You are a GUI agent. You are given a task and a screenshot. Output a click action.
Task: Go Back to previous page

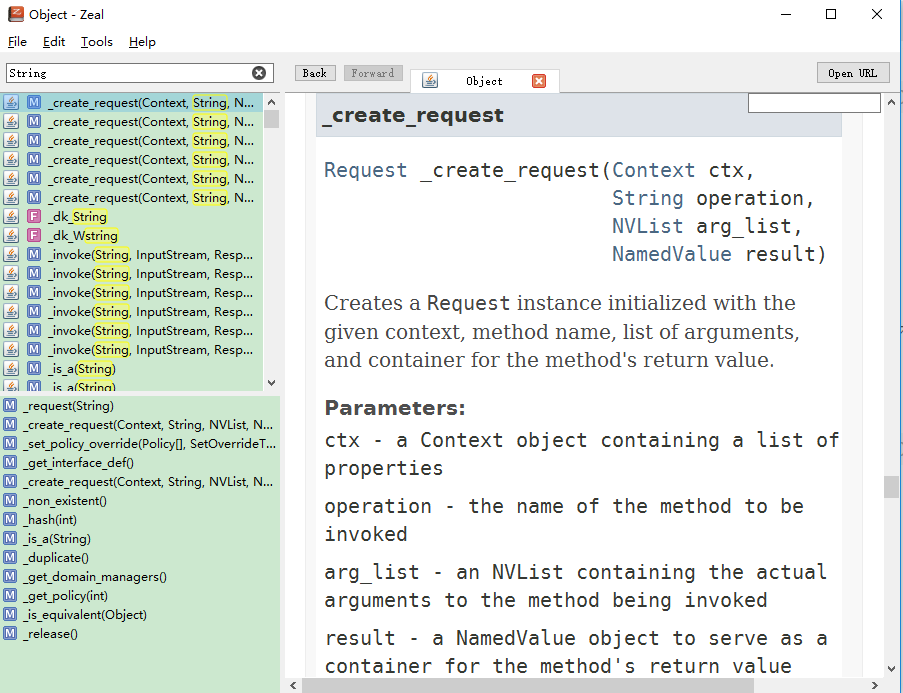tap(315, 73)
